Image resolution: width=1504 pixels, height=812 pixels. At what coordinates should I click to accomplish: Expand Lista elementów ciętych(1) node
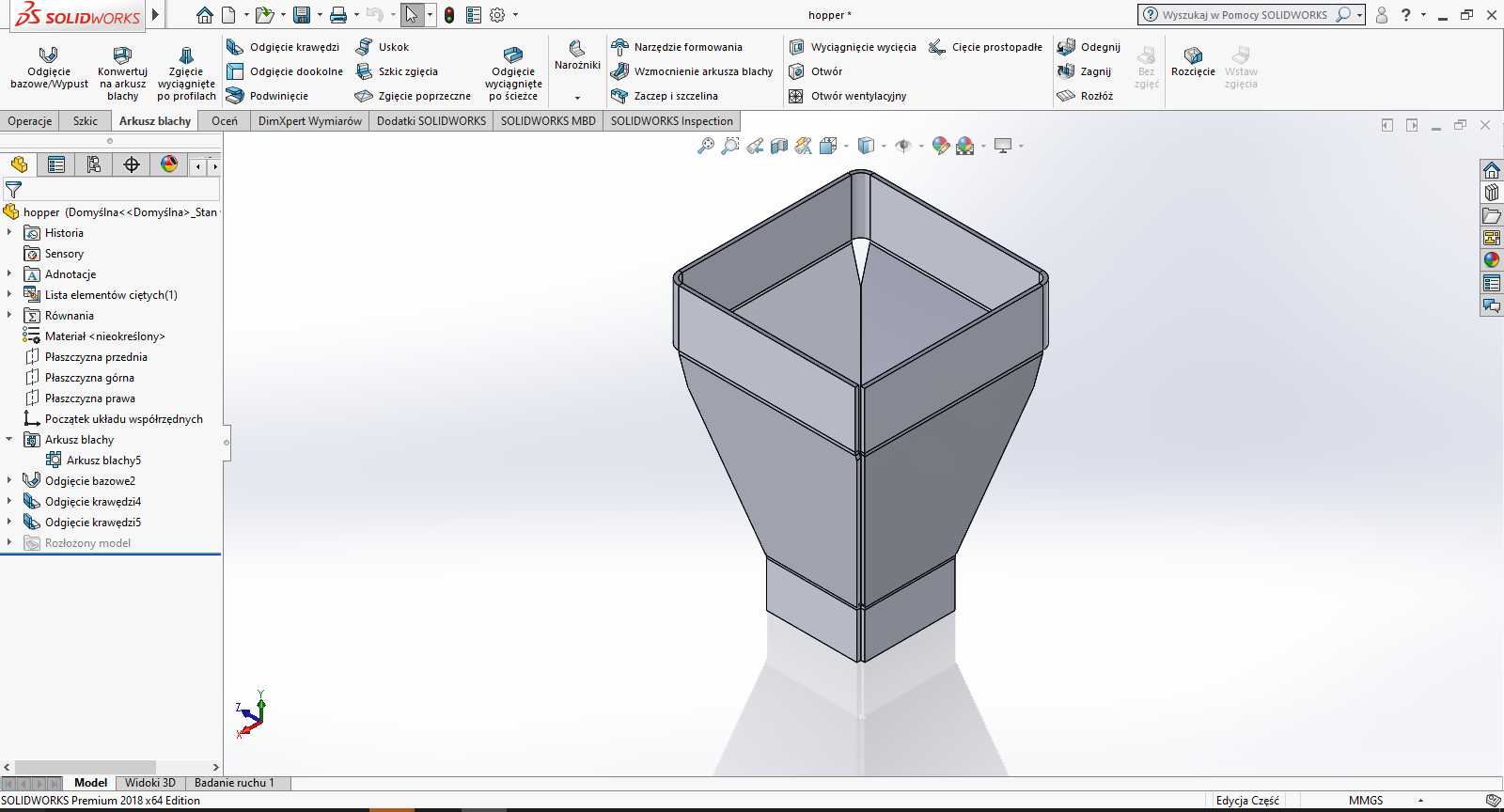pyautogui.click(x=9, y=294)
